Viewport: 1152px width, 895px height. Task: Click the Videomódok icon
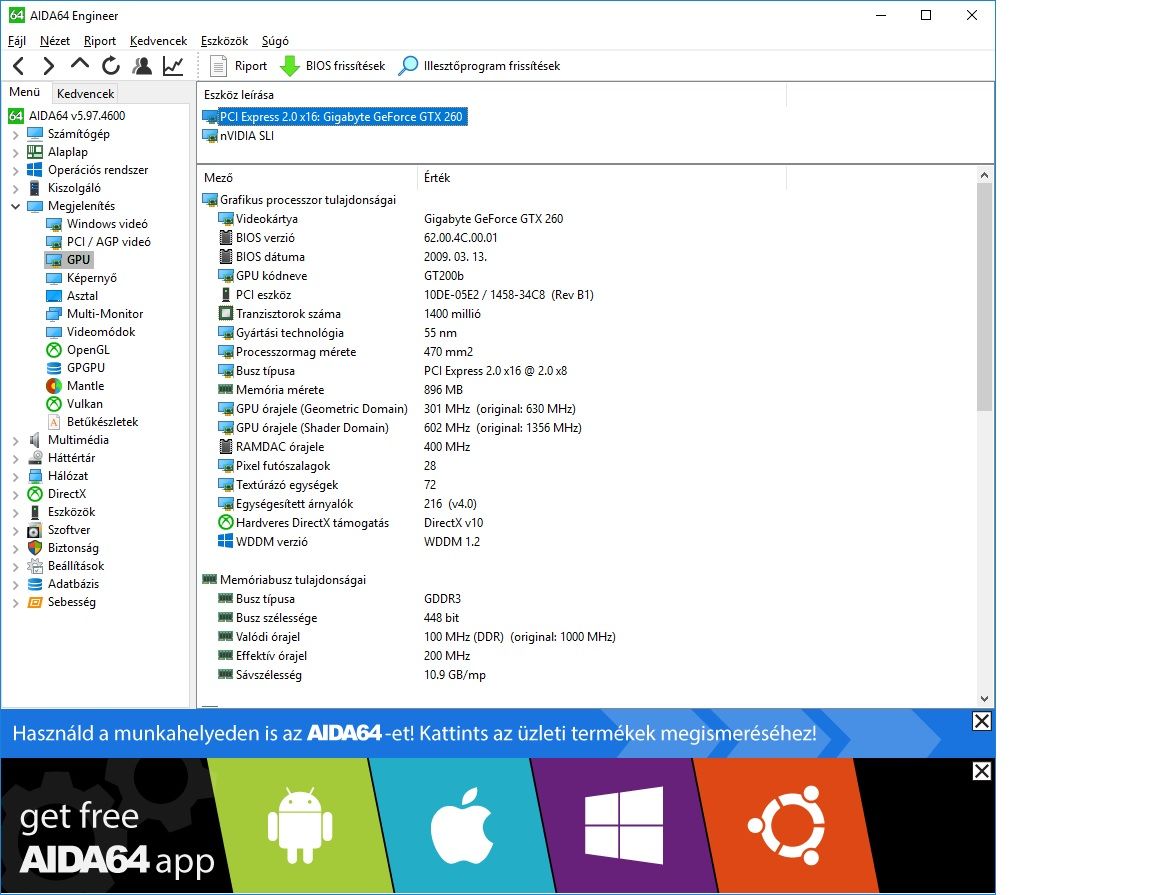54,332
